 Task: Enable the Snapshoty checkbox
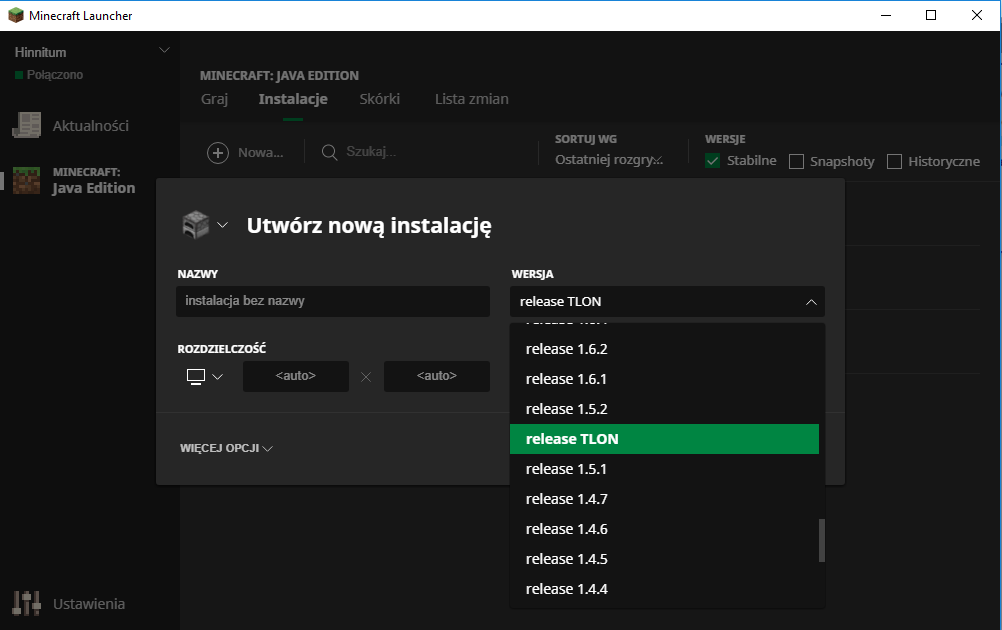coord(796,162)
